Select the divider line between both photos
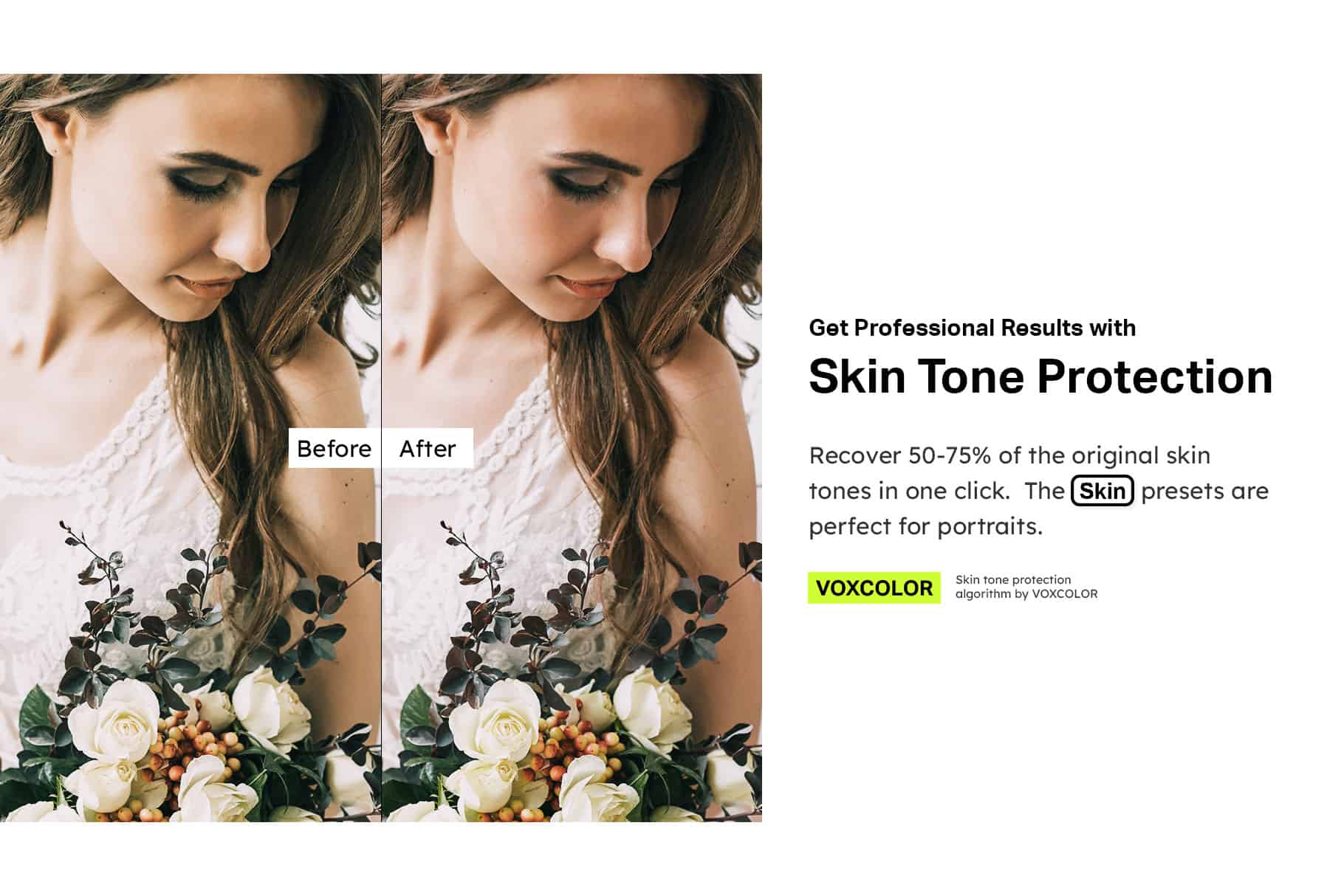Screen dimensions: 1344x896 pos(381,447)
